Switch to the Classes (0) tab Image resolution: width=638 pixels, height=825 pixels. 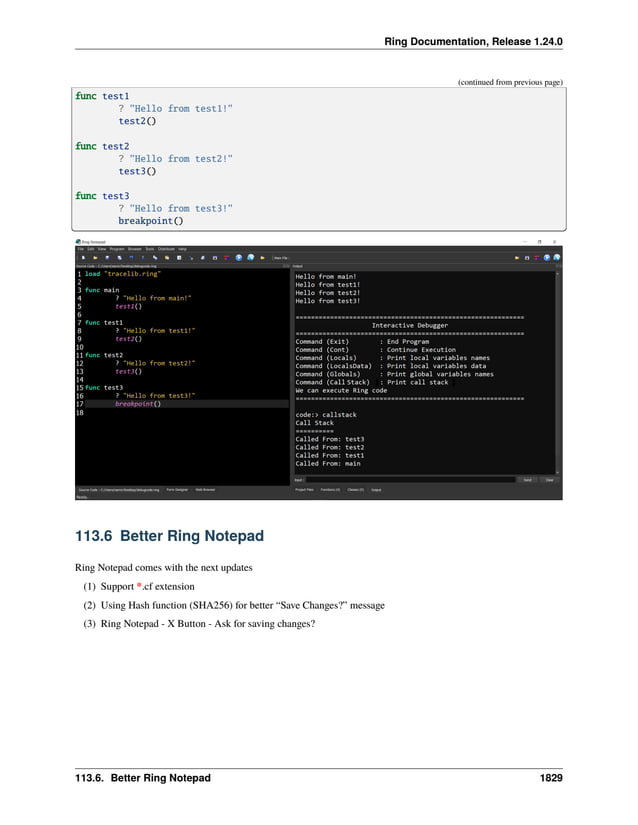point(356,490)
